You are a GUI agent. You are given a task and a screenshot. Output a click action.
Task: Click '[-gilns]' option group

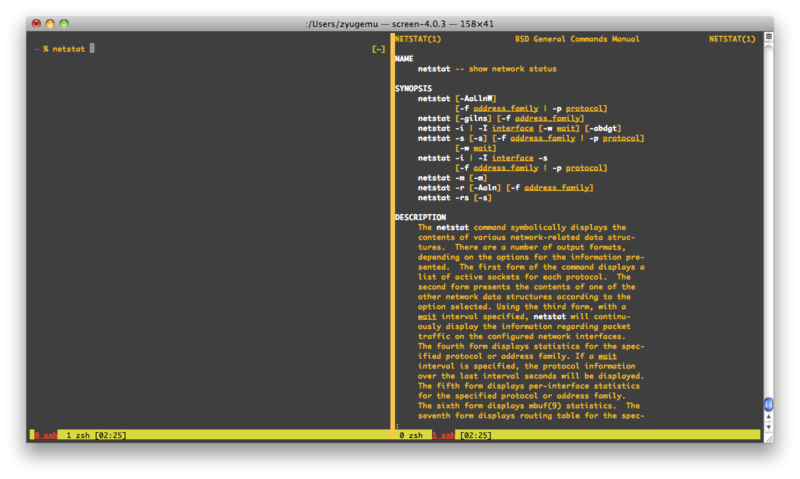(x=473, y=118)
